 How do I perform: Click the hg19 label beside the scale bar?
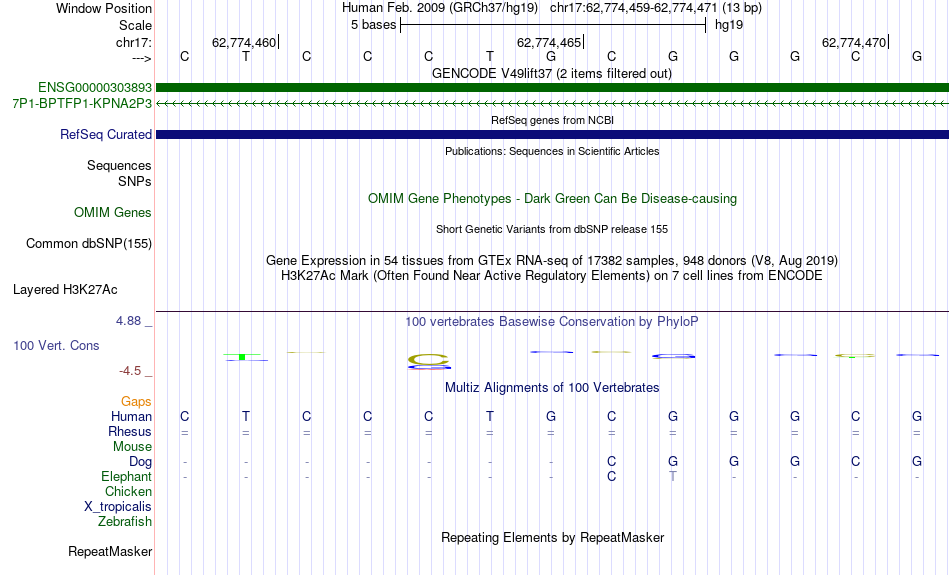(x=729, y=25)
